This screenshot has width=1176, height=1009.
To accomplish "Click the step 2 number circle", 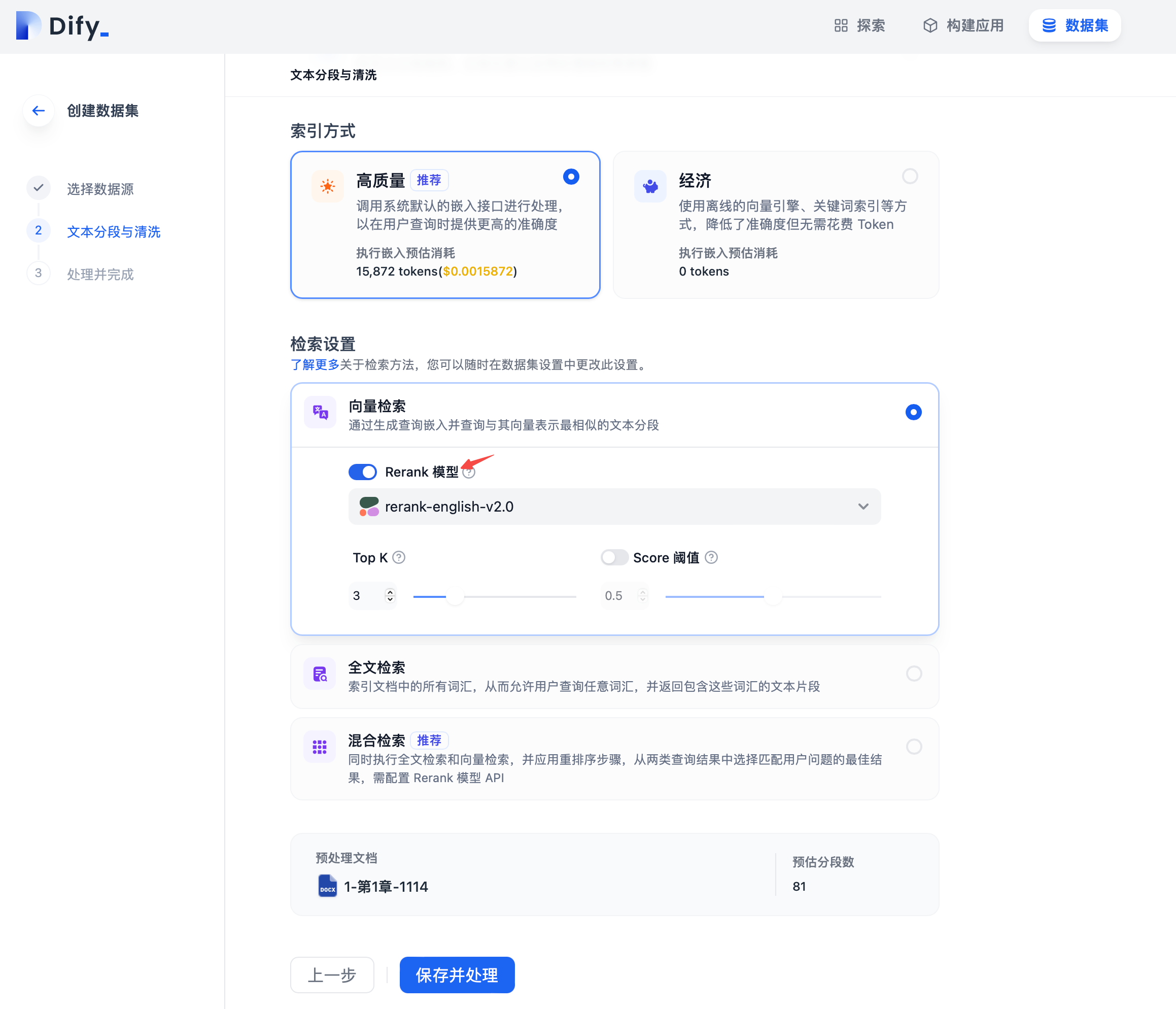I will tap(39, 230).
